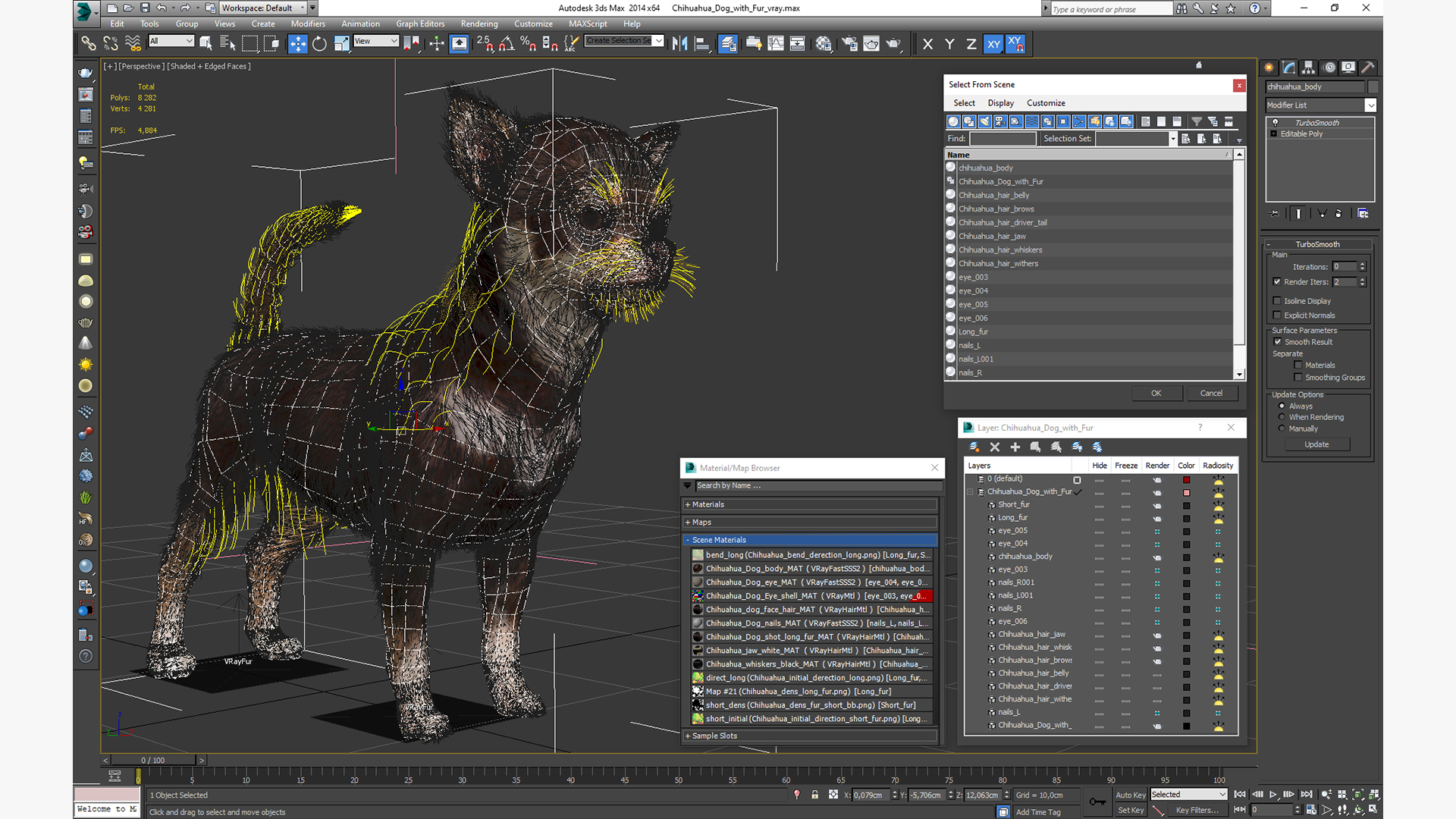
Task: Open Select by Name from main toolbar
Action: pos(227,44)
